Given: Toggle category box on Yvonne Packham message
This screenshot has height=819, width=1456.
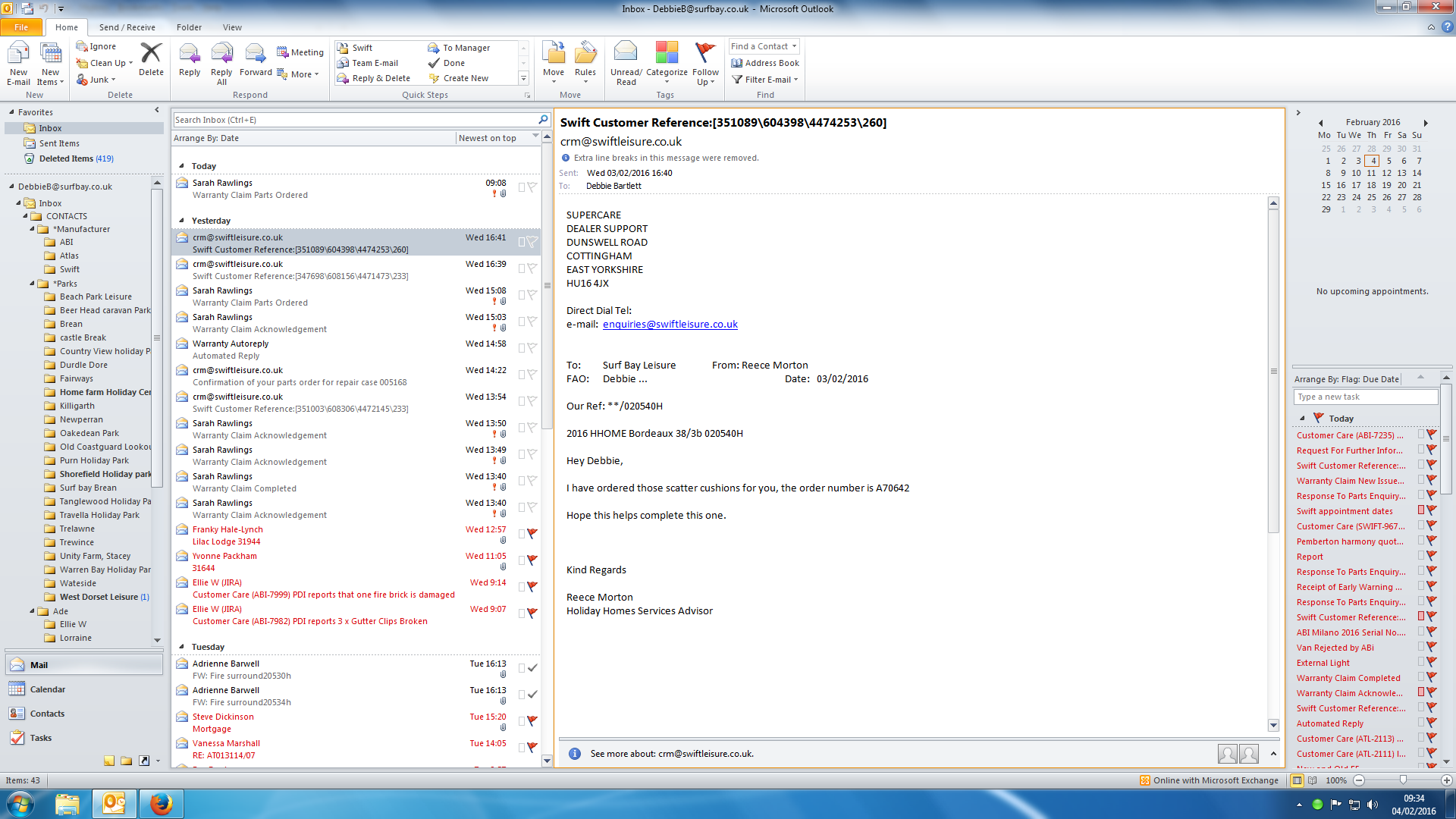Looking at the screenshot, I should [521, 560].
